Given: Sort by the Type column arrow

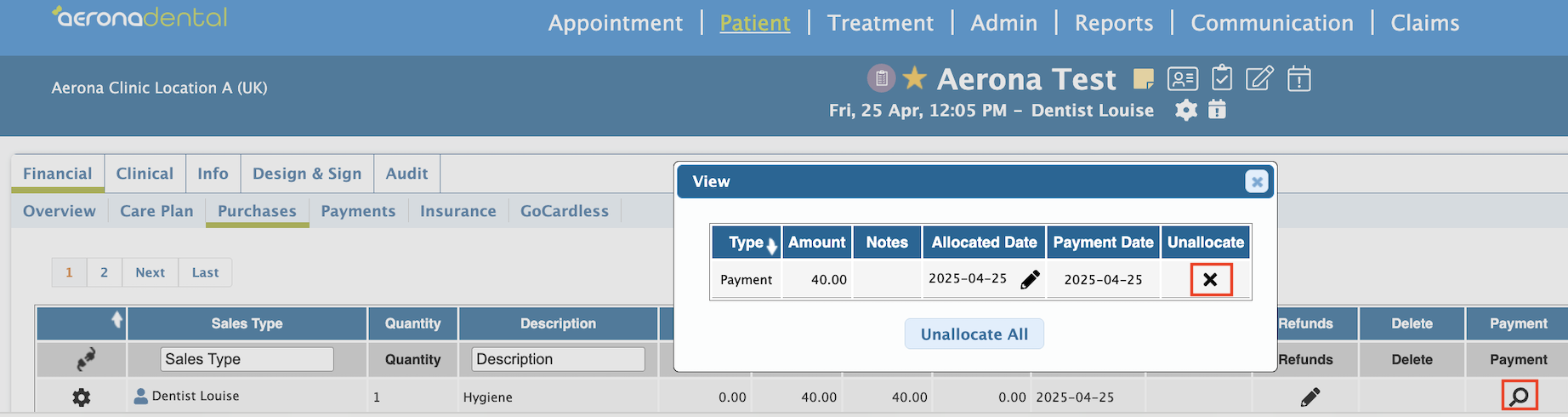Looking at the screenshot, I should 771,246.
